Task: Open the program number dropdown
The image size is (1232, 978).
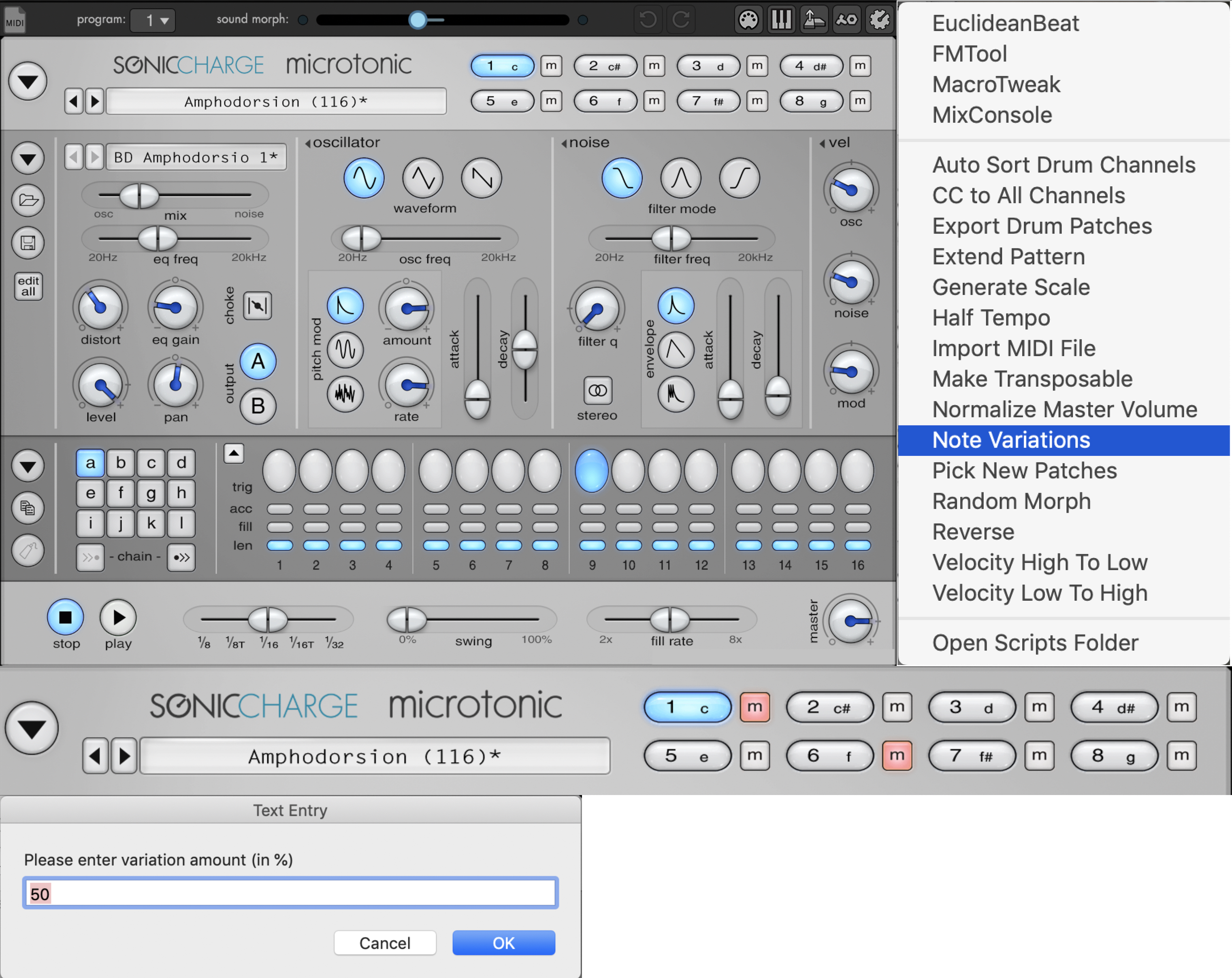Action: coord(152,21)
